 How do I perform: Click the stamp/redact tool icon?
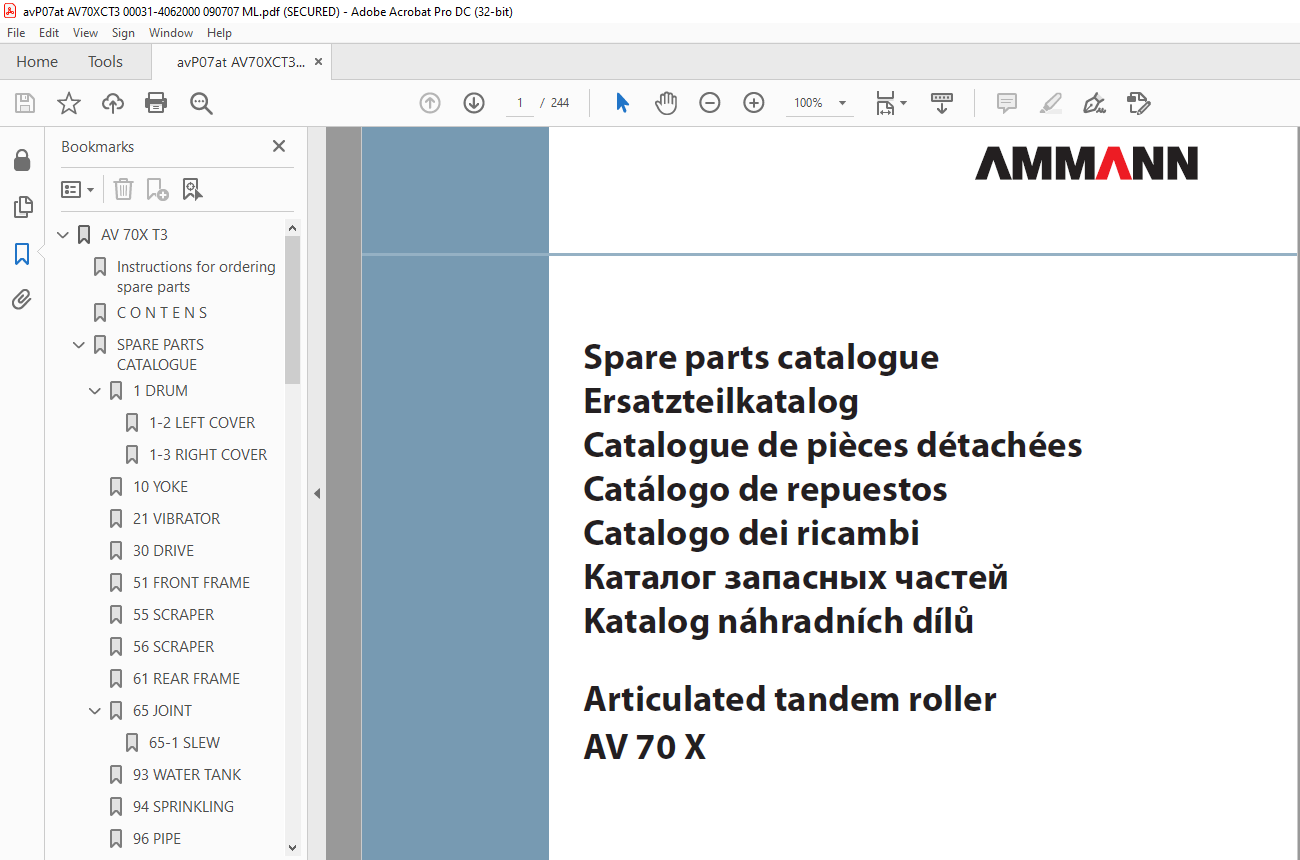[x=1138, y=103]
